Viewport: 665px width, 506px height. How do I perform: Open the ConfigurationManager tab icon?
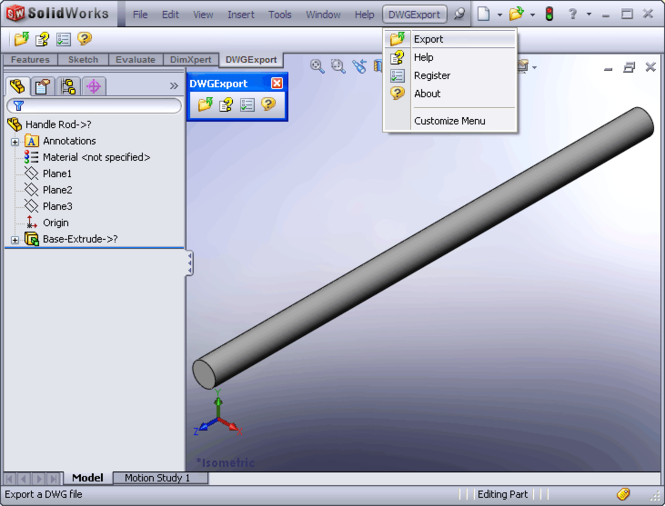68,87
